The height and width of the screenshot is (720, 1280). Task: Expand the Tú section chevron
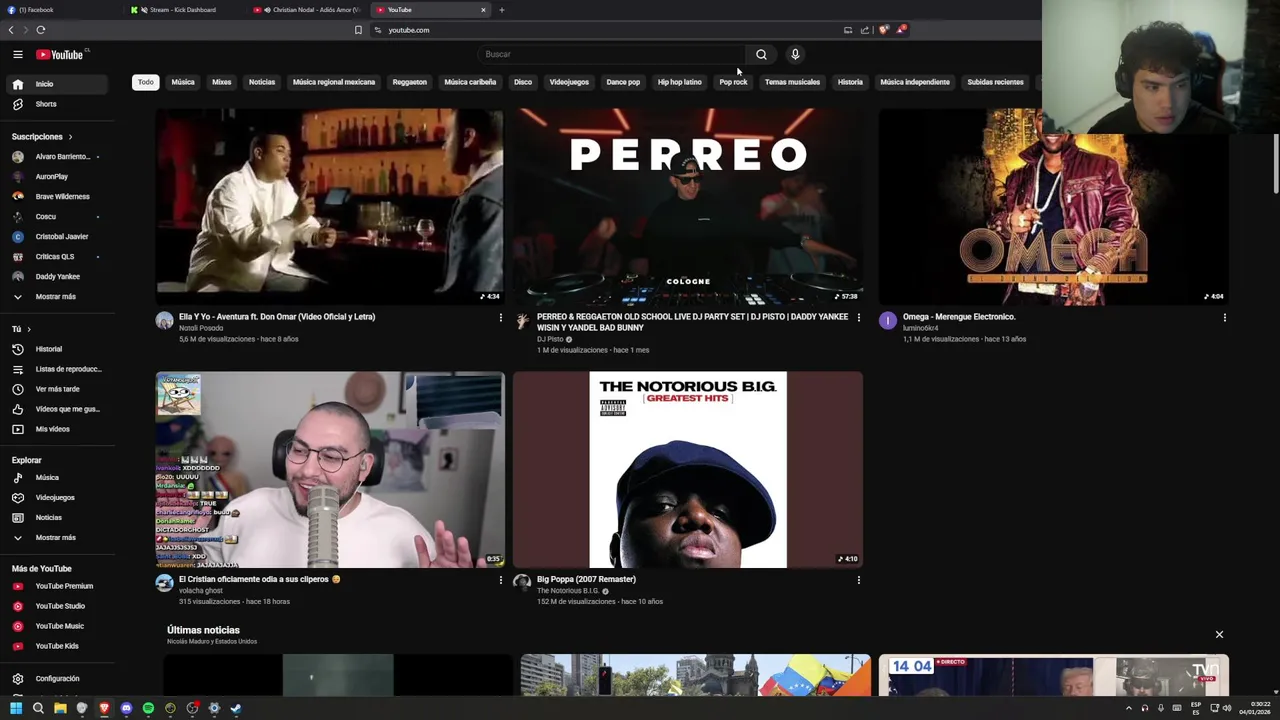point(29,329)
